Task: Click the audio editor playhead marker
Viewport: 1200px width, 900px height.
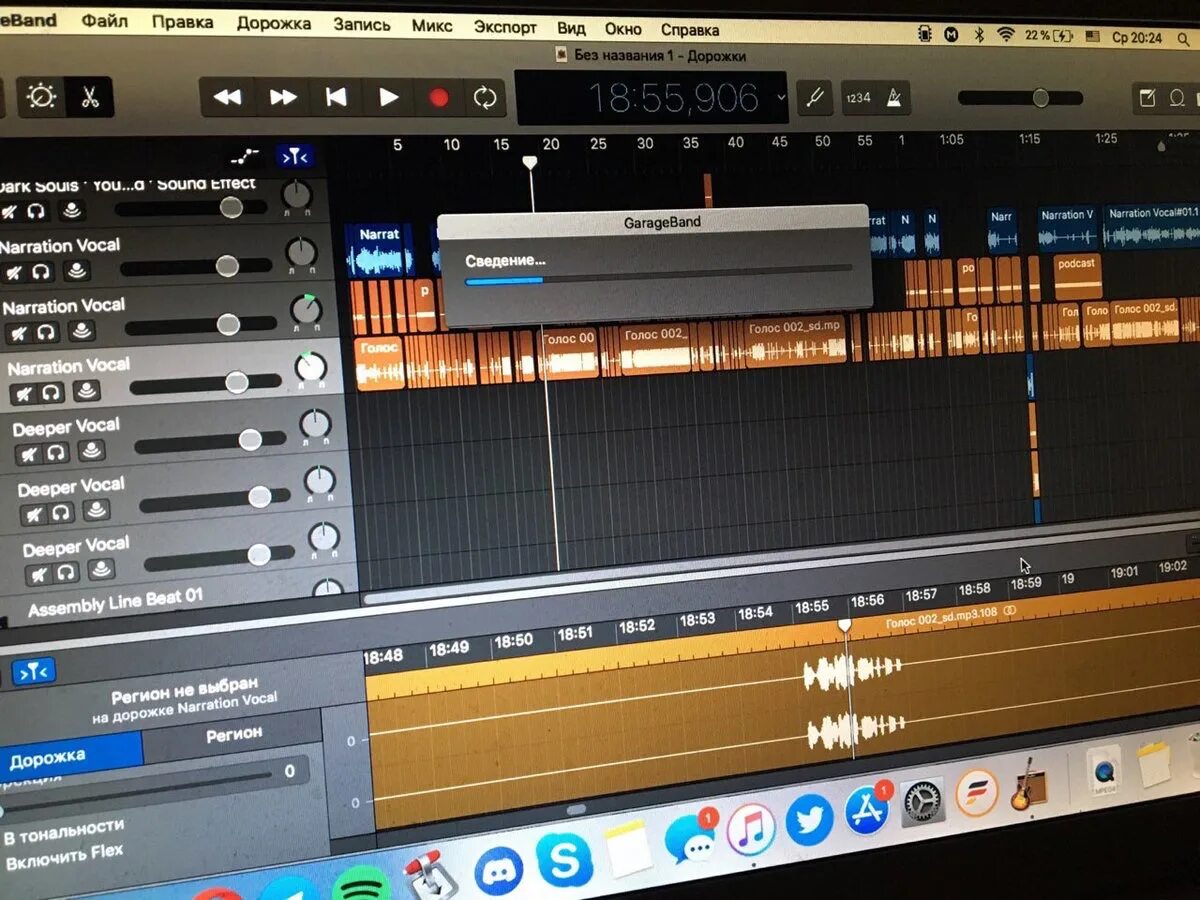Action: tap(845, 624)
